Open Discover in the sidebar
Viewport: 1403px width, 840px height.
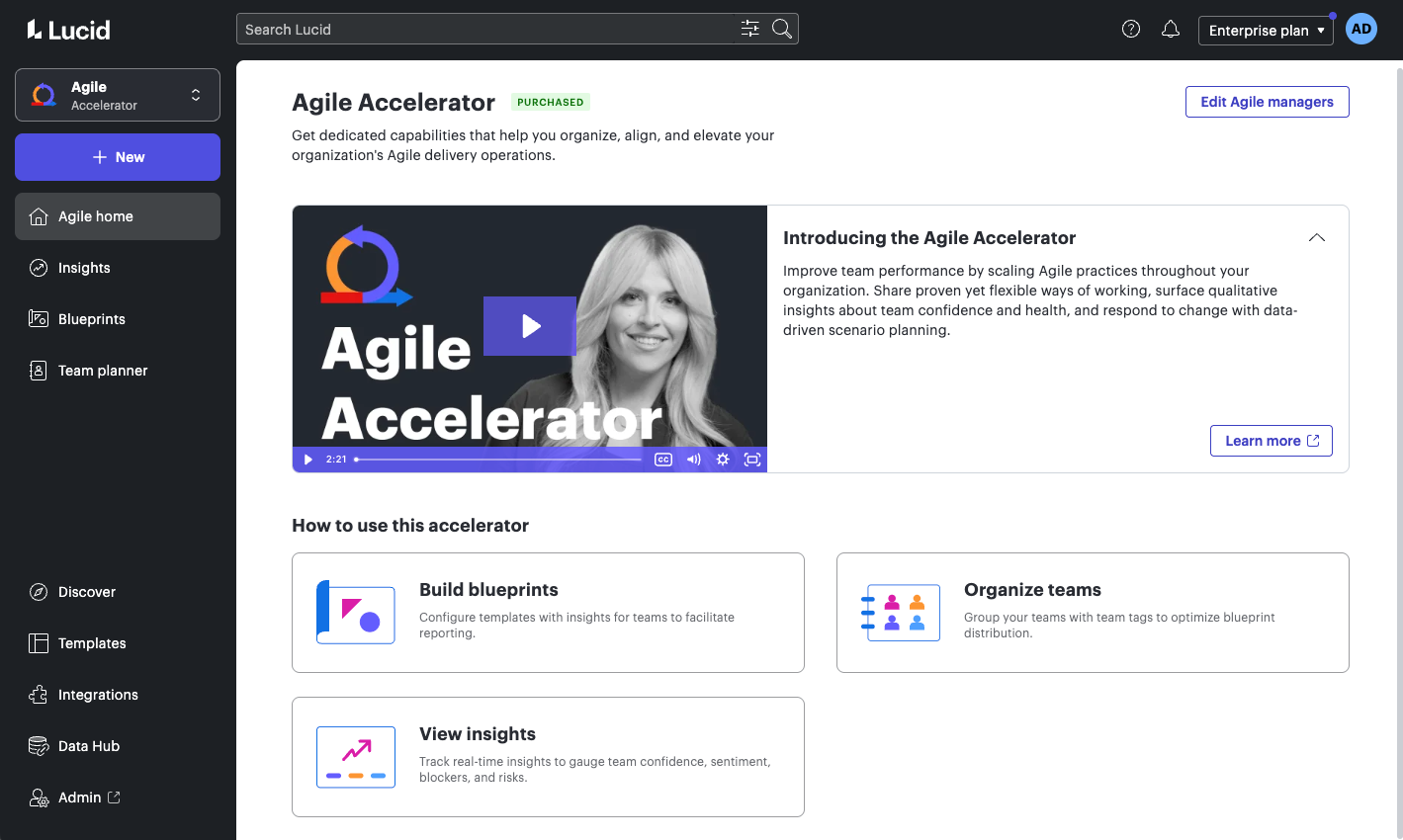118,592
